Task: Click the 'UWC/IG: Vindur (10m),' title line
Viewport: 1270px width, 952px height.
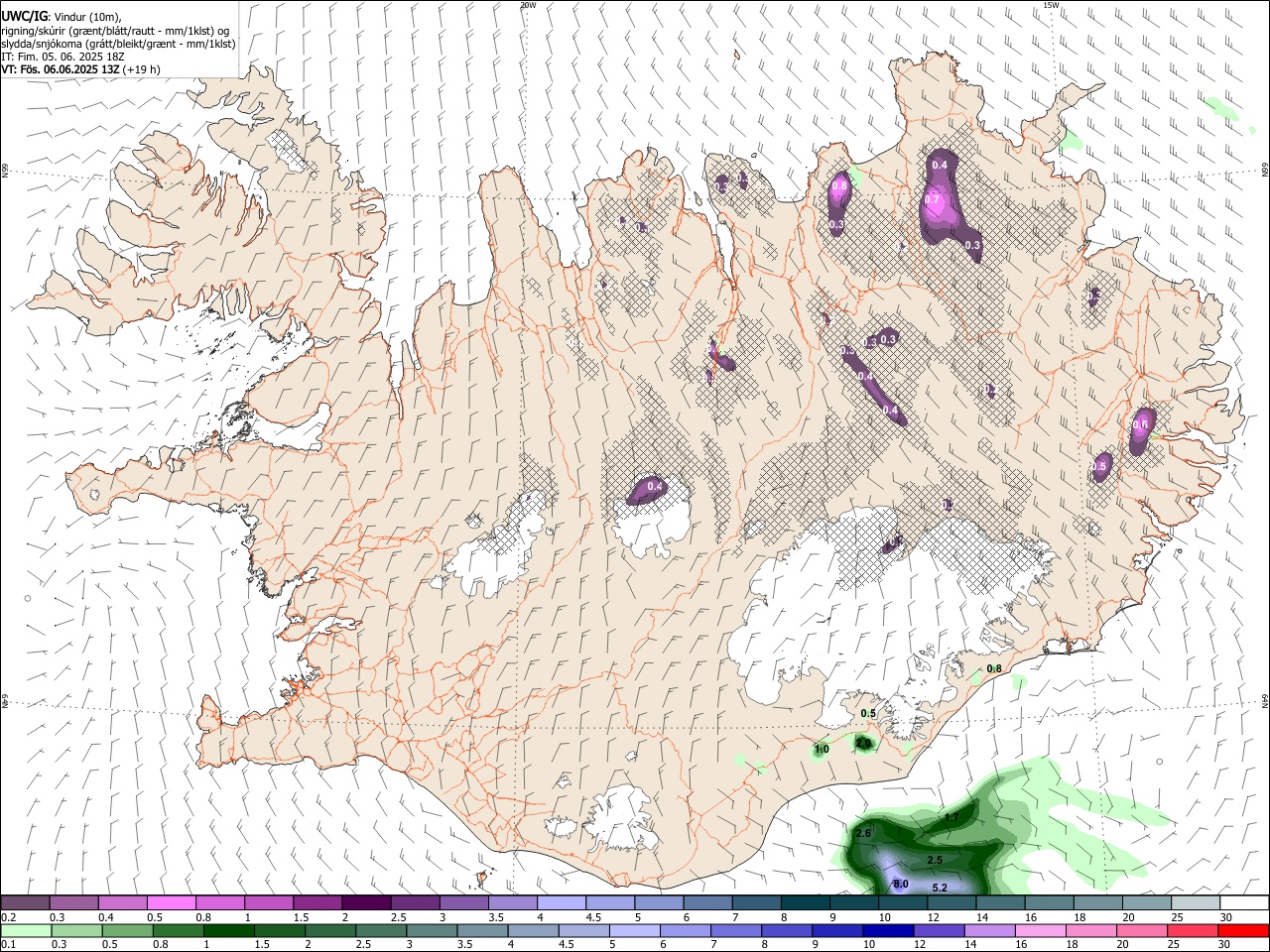Action: 62,17
